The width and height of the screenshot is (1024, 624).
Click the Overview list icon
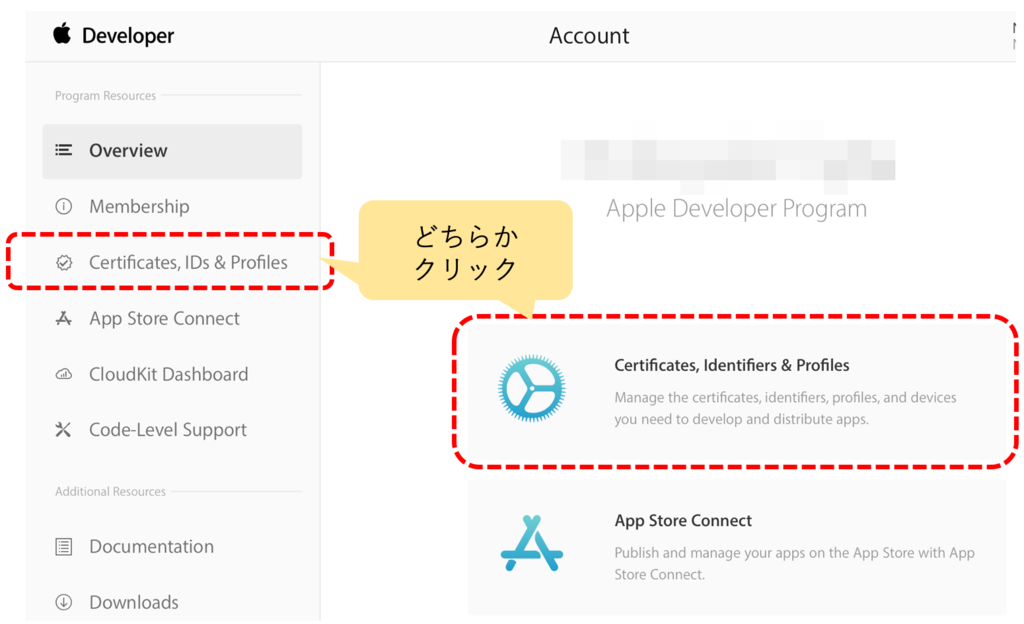coord(63,150)
